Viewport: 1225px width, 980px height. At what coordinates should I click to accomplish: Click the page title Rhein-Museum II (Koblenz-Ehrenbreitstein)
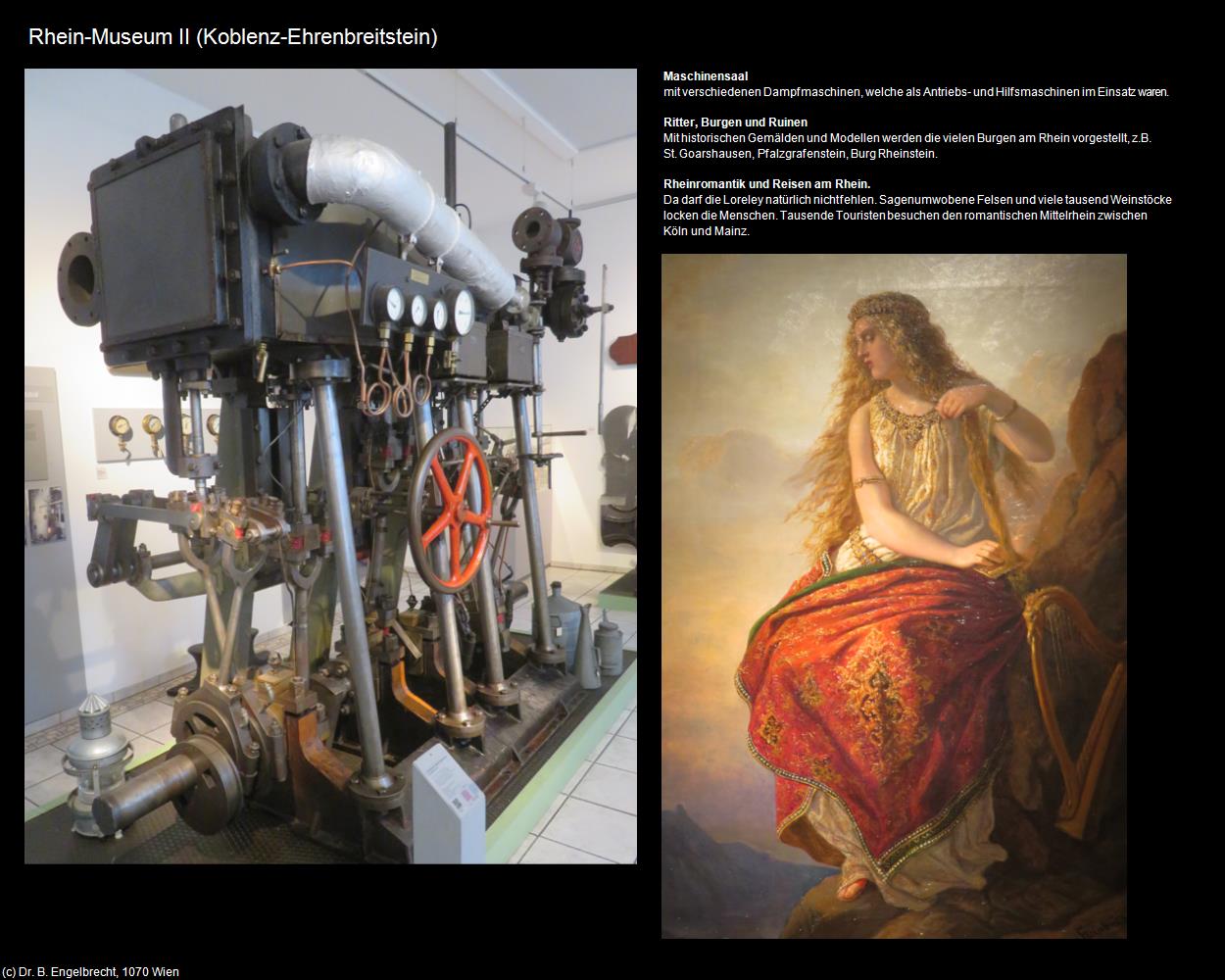(233, 37)
